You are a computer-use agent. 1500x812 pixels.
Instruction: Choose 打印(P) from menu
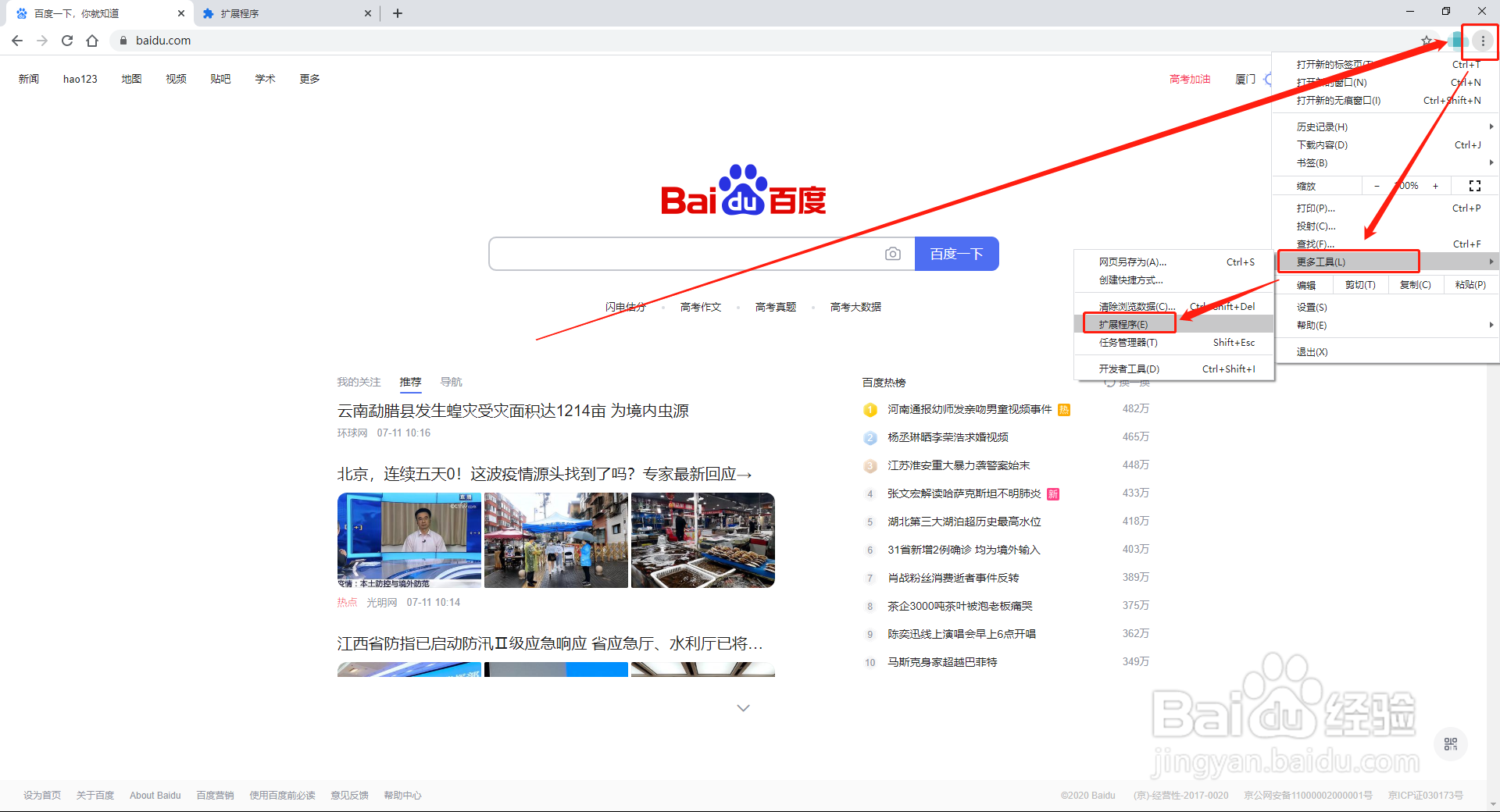1387,208
